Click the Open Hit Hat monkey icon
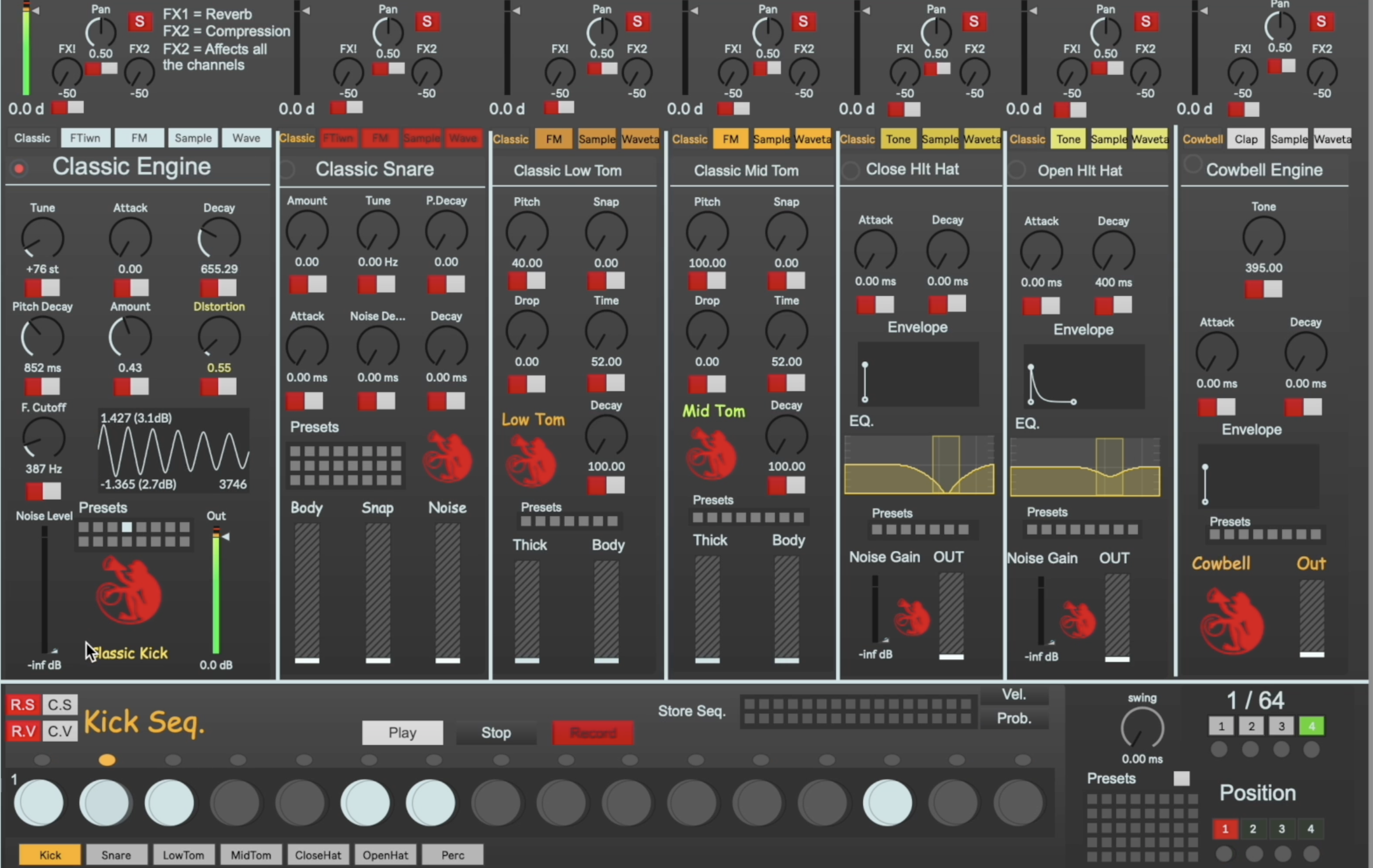 pos(1077,620)
